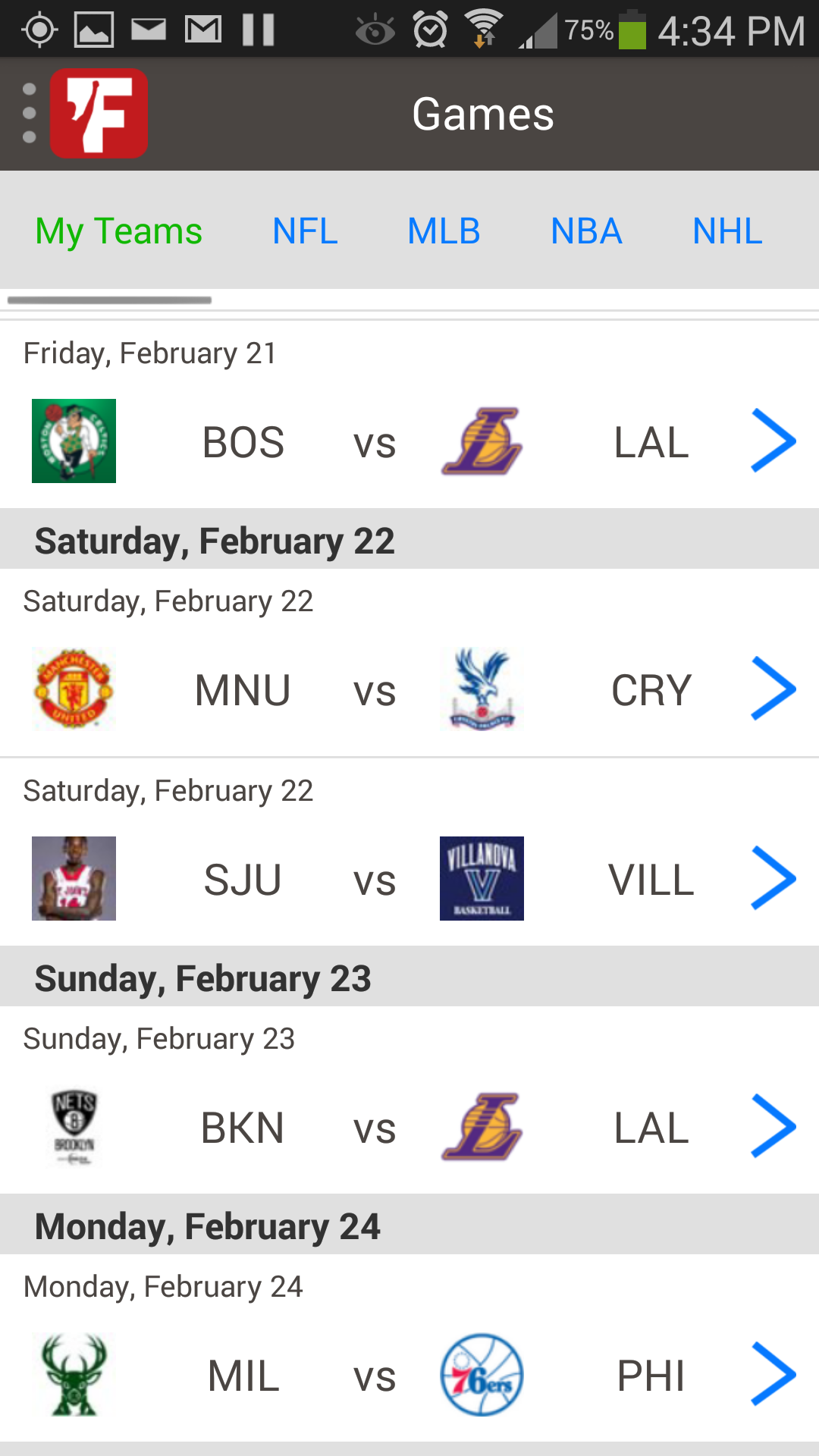Tap the Boston Celtics team logo
819x1456 pixels.
[x=74, y=441]
